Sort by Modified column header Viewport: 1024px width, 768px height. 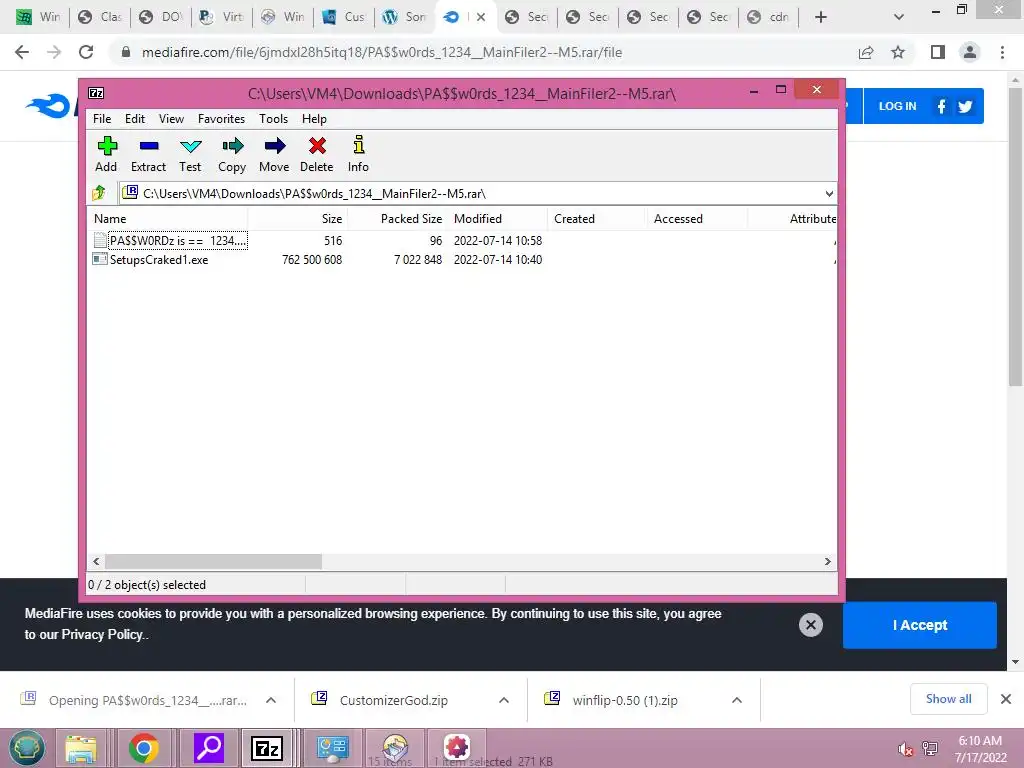coord(497,219)
